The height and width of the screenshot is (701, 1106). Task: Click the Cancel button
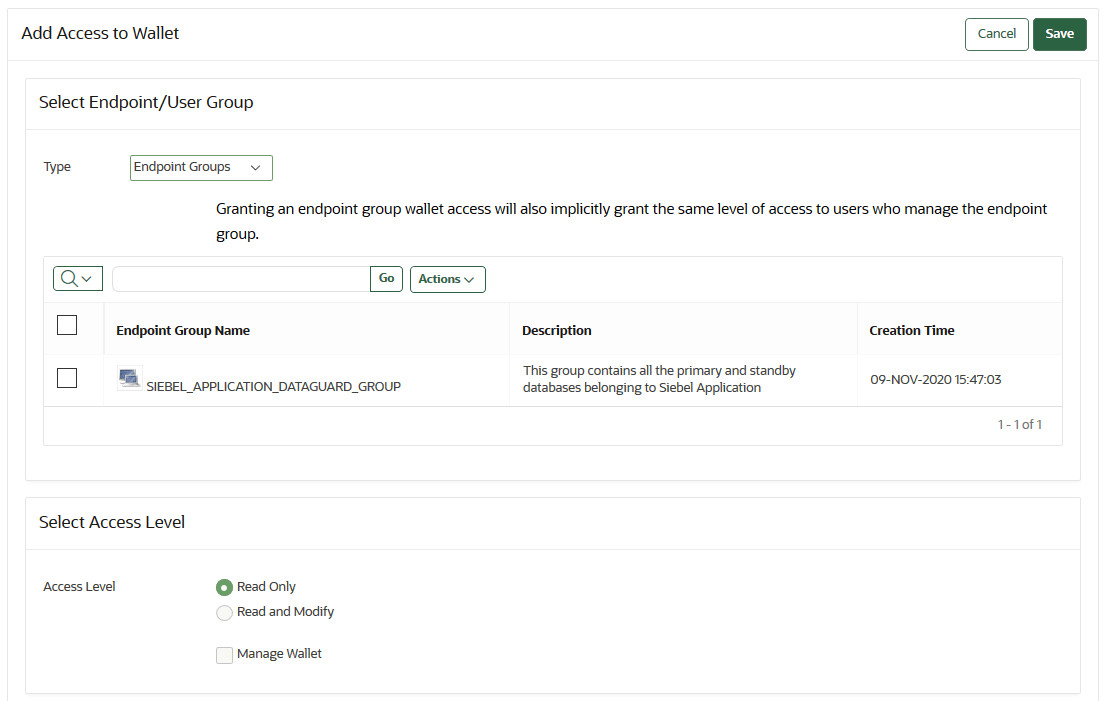click(x=996, y=33)
